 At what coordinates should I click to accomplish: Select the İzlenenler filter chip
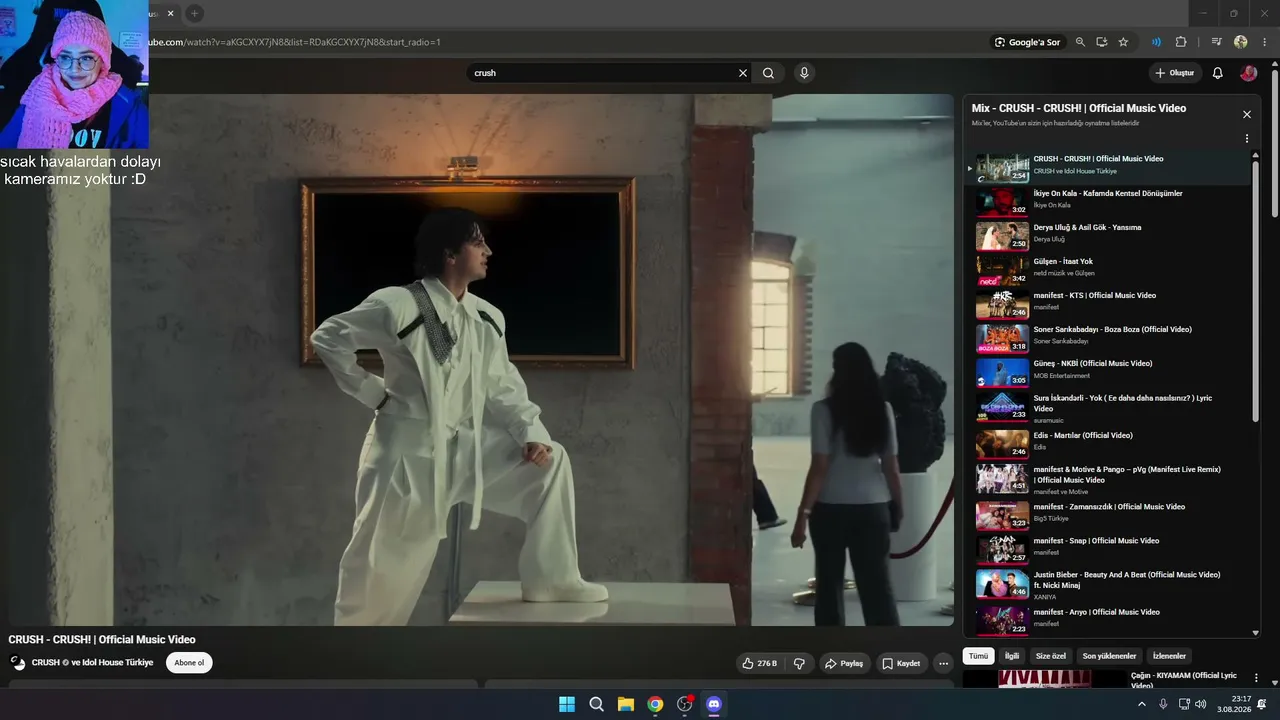pos(1169,656)
